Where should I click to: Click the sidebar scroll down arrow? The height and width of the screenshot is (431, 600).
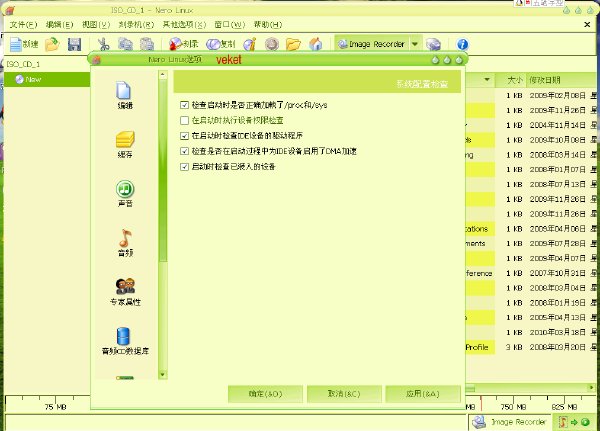coord(163,374)
